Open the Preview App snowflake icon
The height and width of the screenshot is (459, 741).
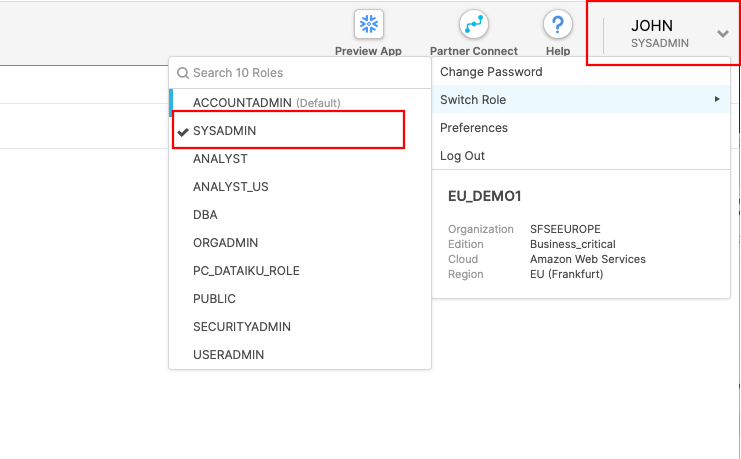tap(370, 25)
